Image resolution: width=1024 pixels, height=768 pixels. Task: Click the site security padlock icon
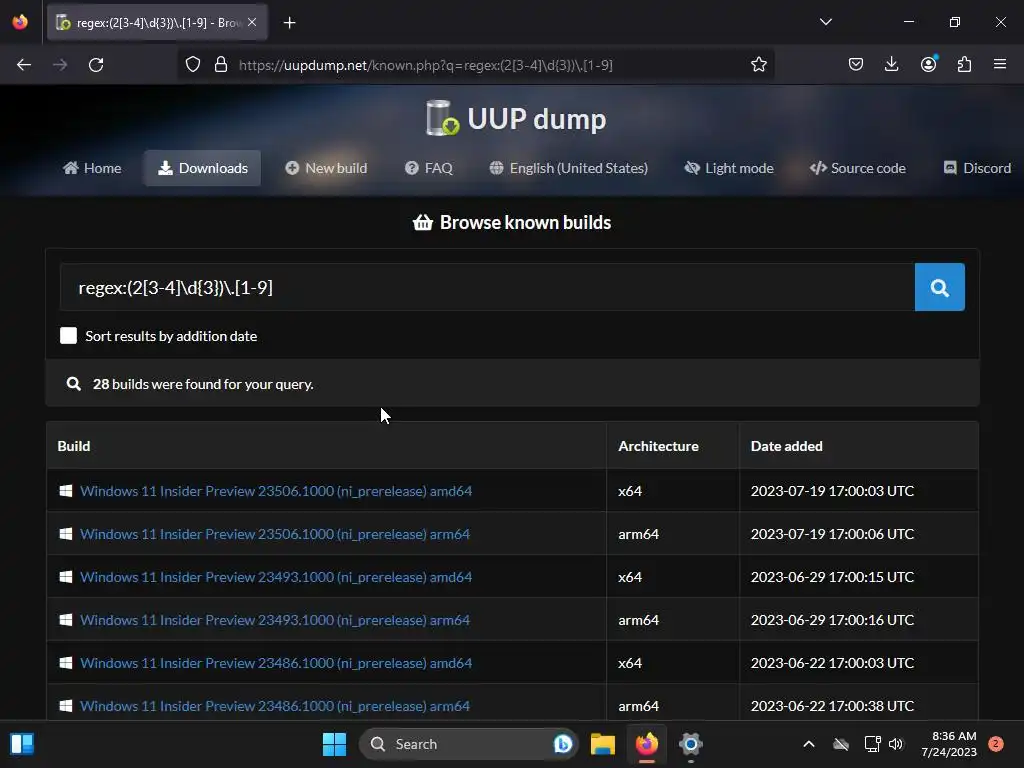[221, 65]
